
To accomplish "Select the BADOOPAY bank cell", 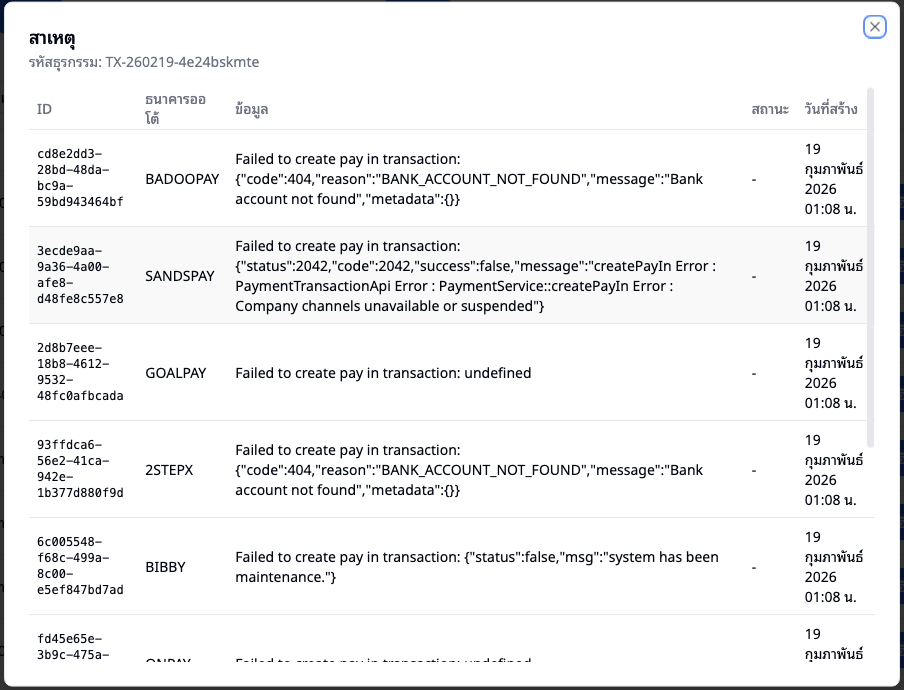I will (x=182, y=179).
